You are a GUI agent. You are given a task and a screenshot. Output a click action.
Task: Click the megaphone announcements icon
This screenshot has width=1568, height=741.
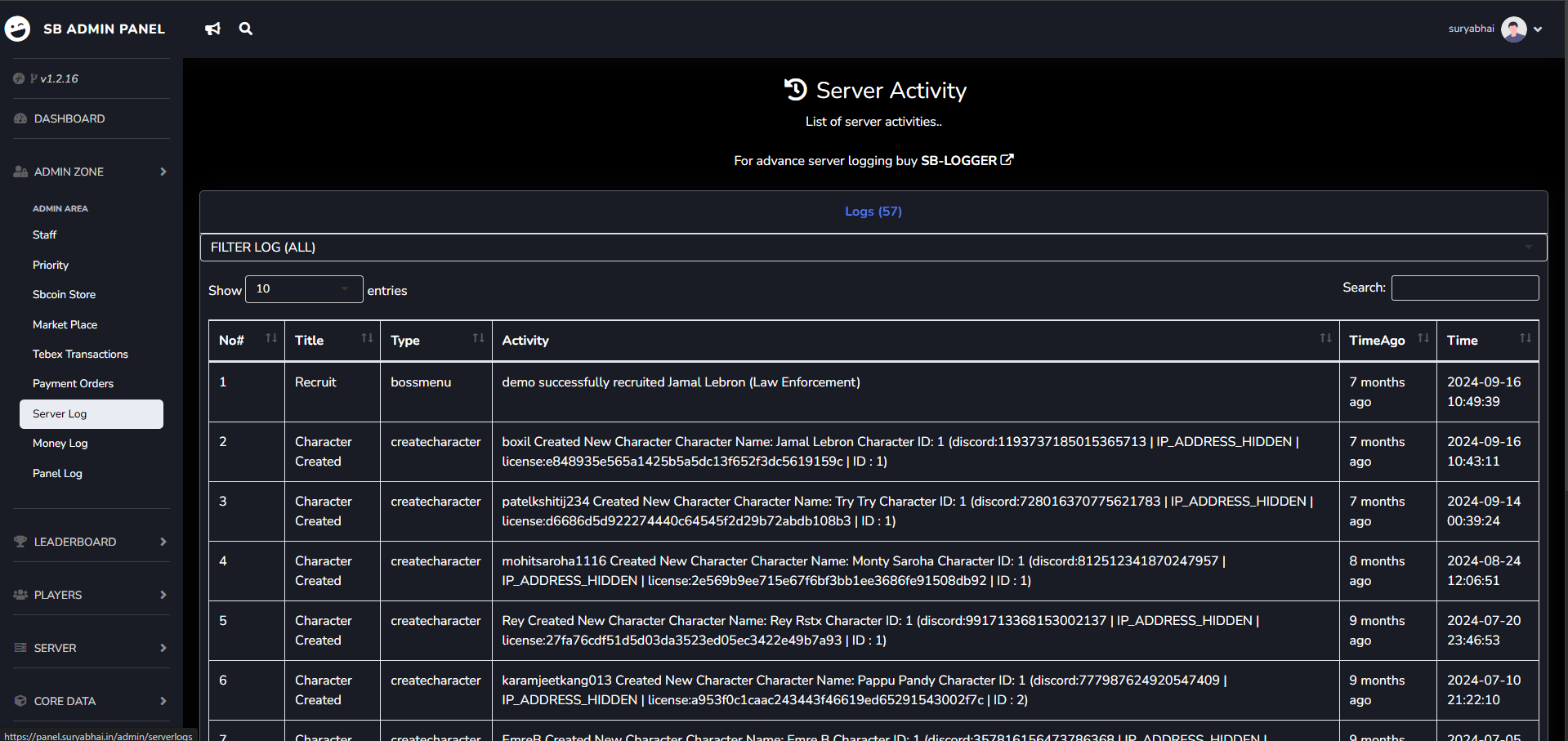point(212,29)
